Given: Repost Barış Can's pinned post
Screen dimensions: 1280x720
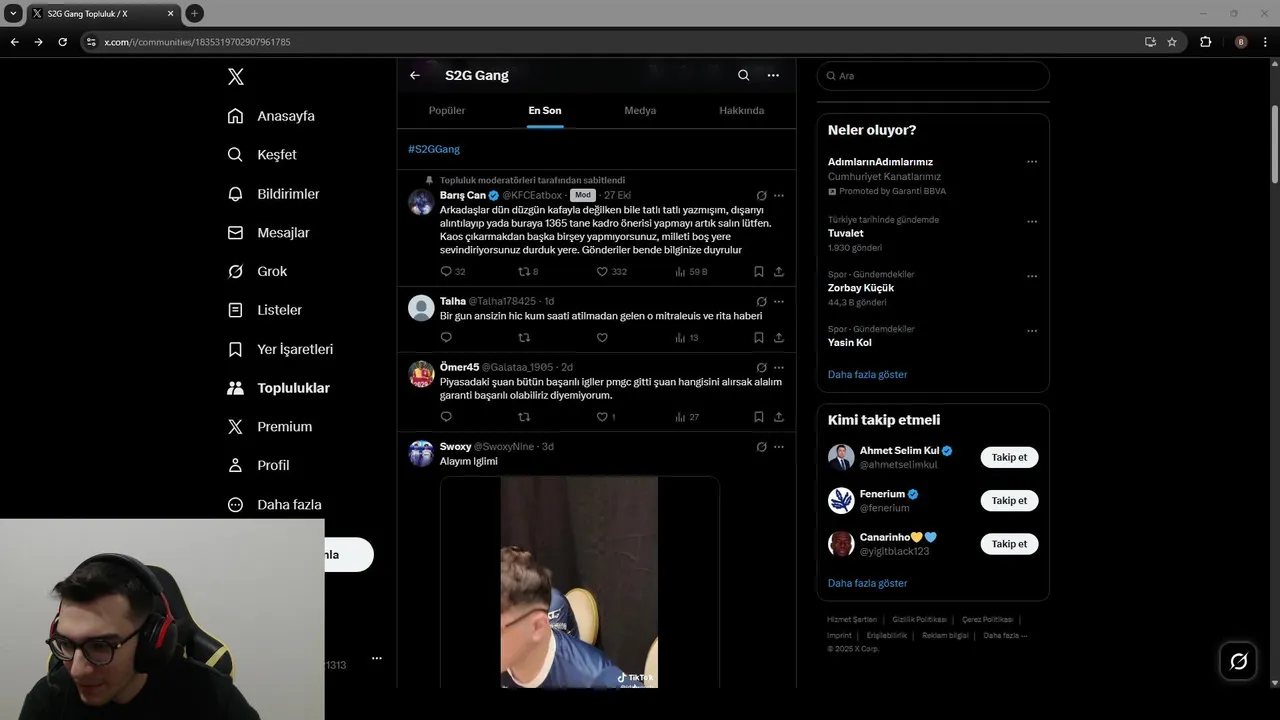Looking at the screenshot, I should click(x=523, y=271).
